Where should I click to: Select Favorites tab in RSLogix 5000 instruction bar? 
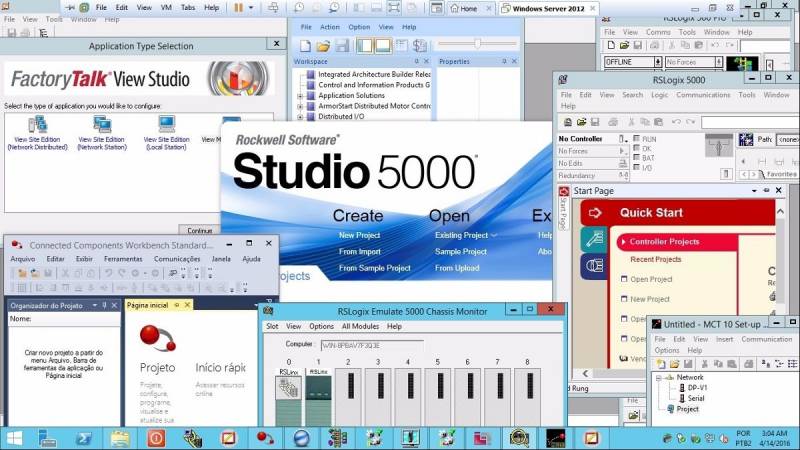coord(781,174)
